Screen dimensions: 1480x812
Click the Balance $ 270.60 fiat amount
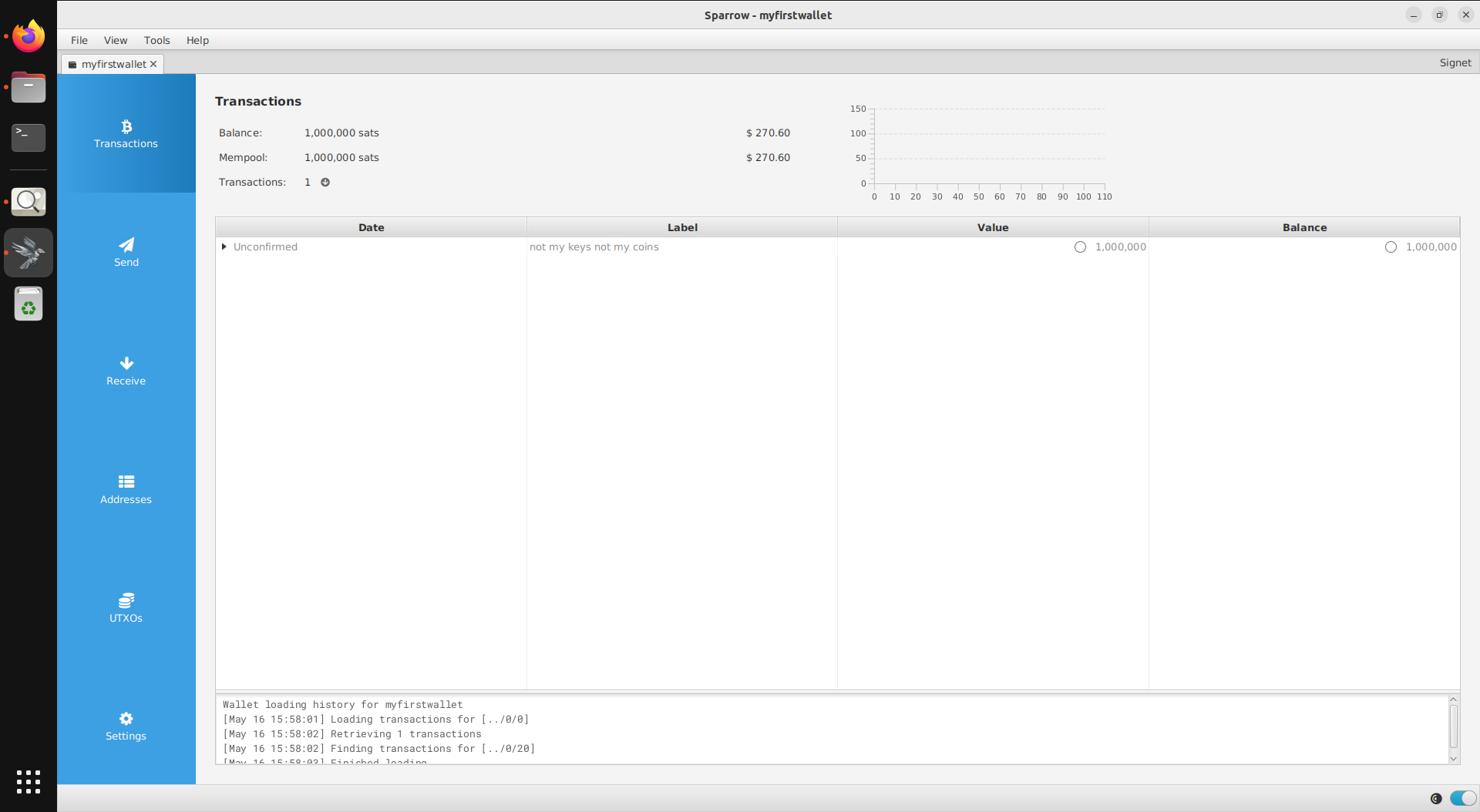click(768, 133)
